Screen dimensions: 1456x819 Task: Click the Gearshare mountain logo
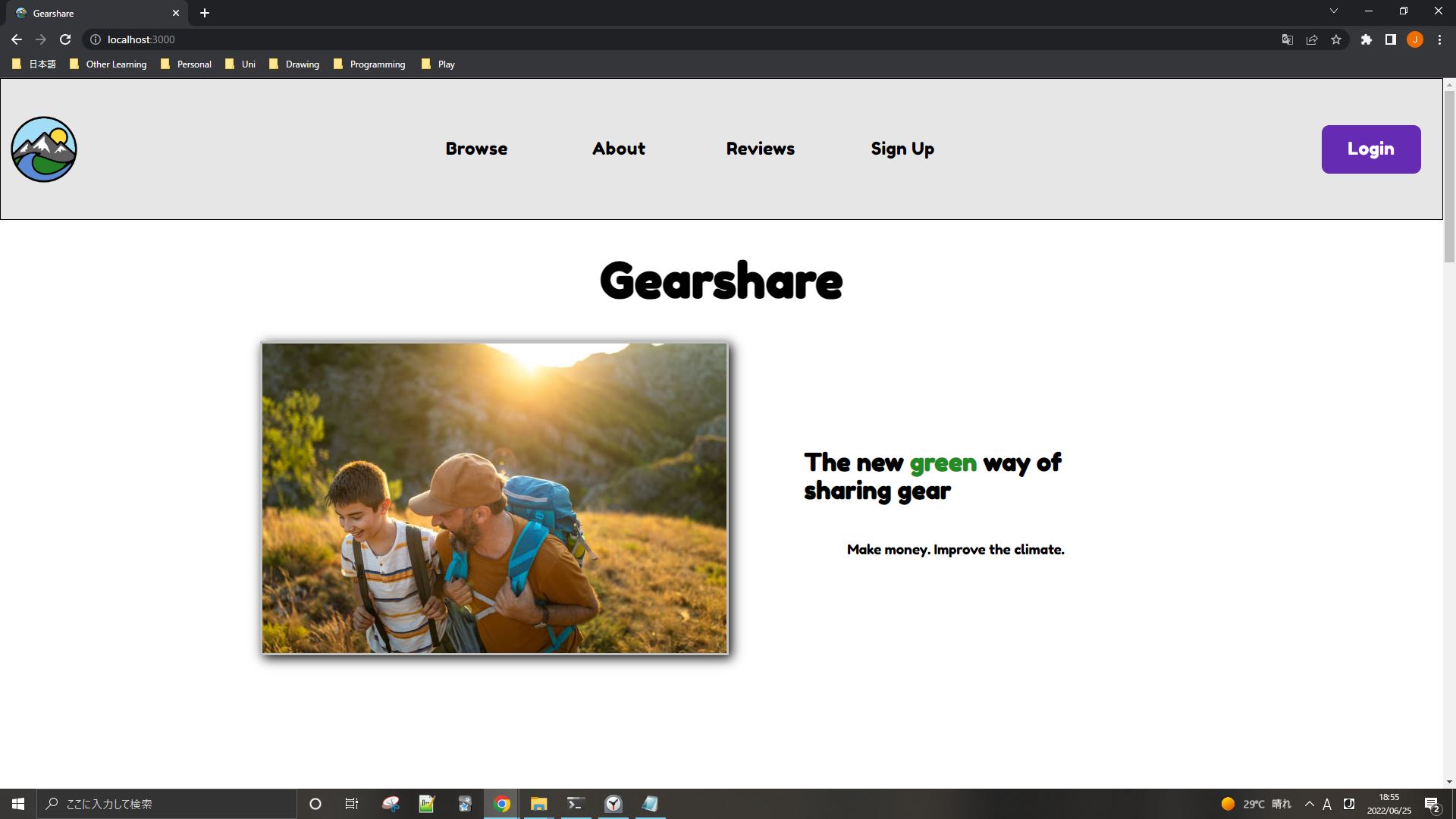[44, 149]
